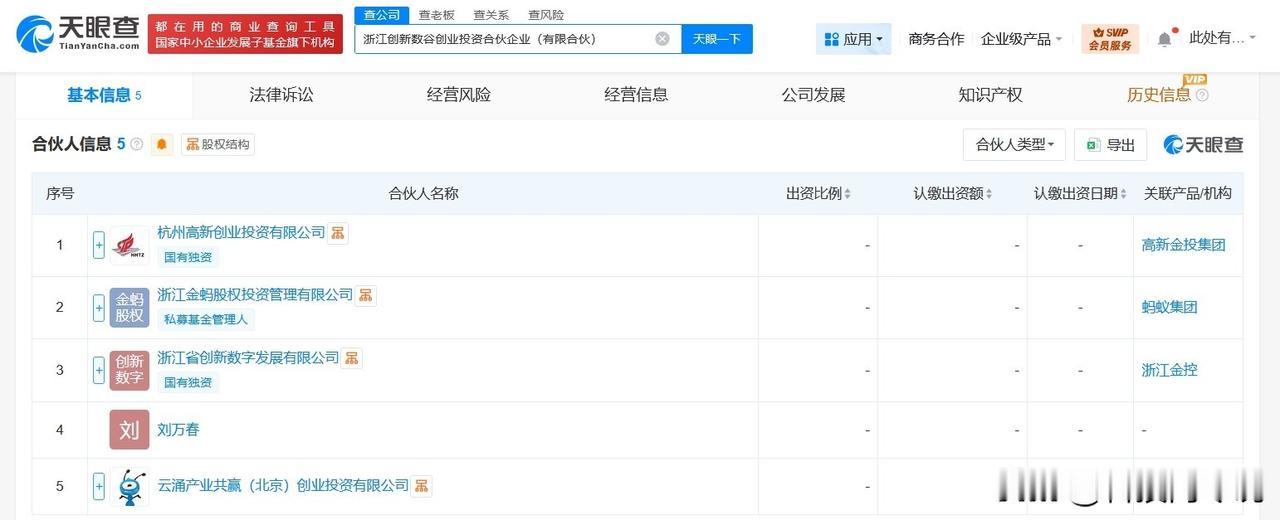Click the 股权结构 button
1280x520 pixels.
click(x=218, y=144)
